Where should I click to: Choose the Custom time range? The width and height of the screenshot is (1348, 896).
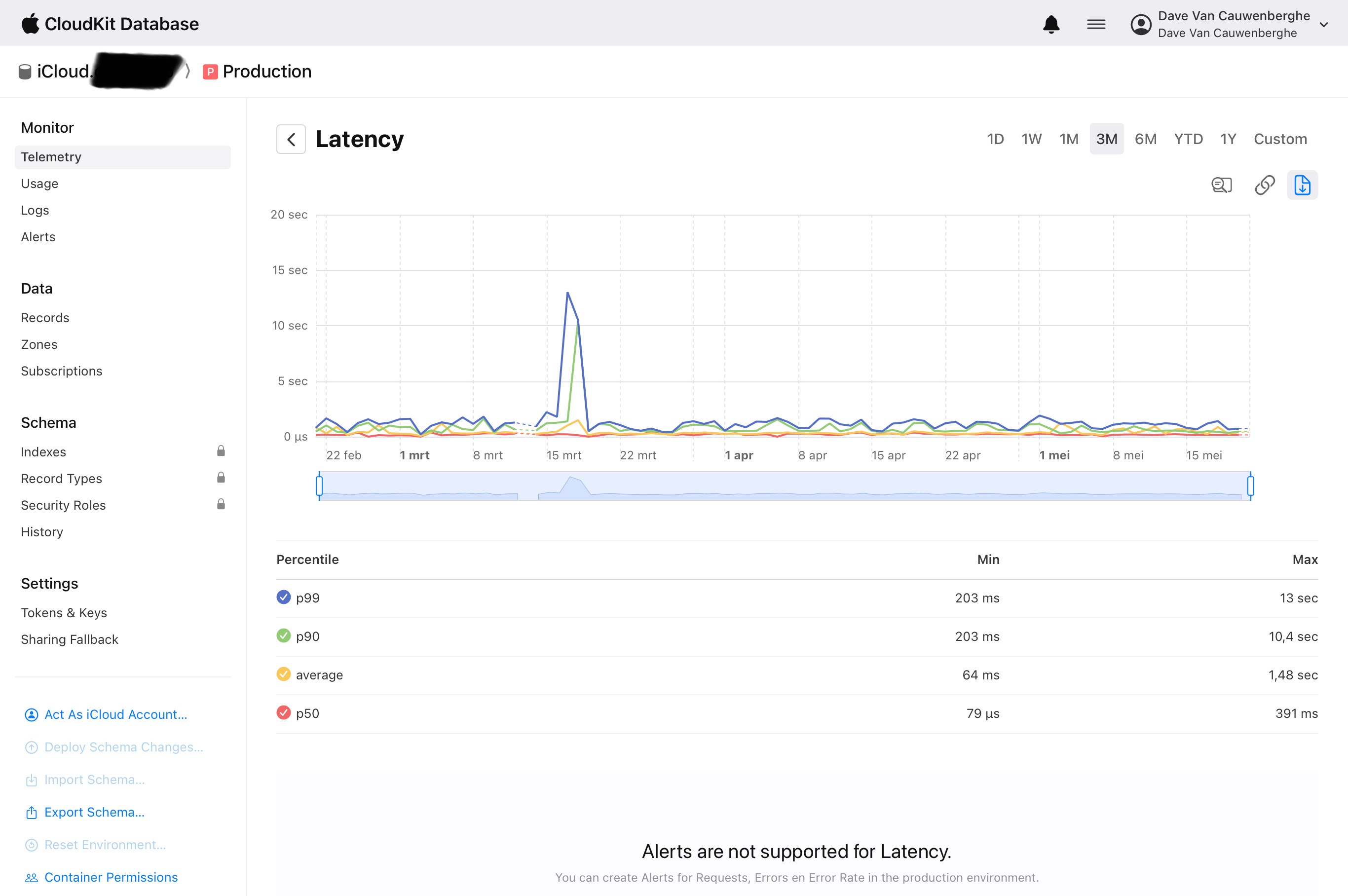pos(1280,139)
